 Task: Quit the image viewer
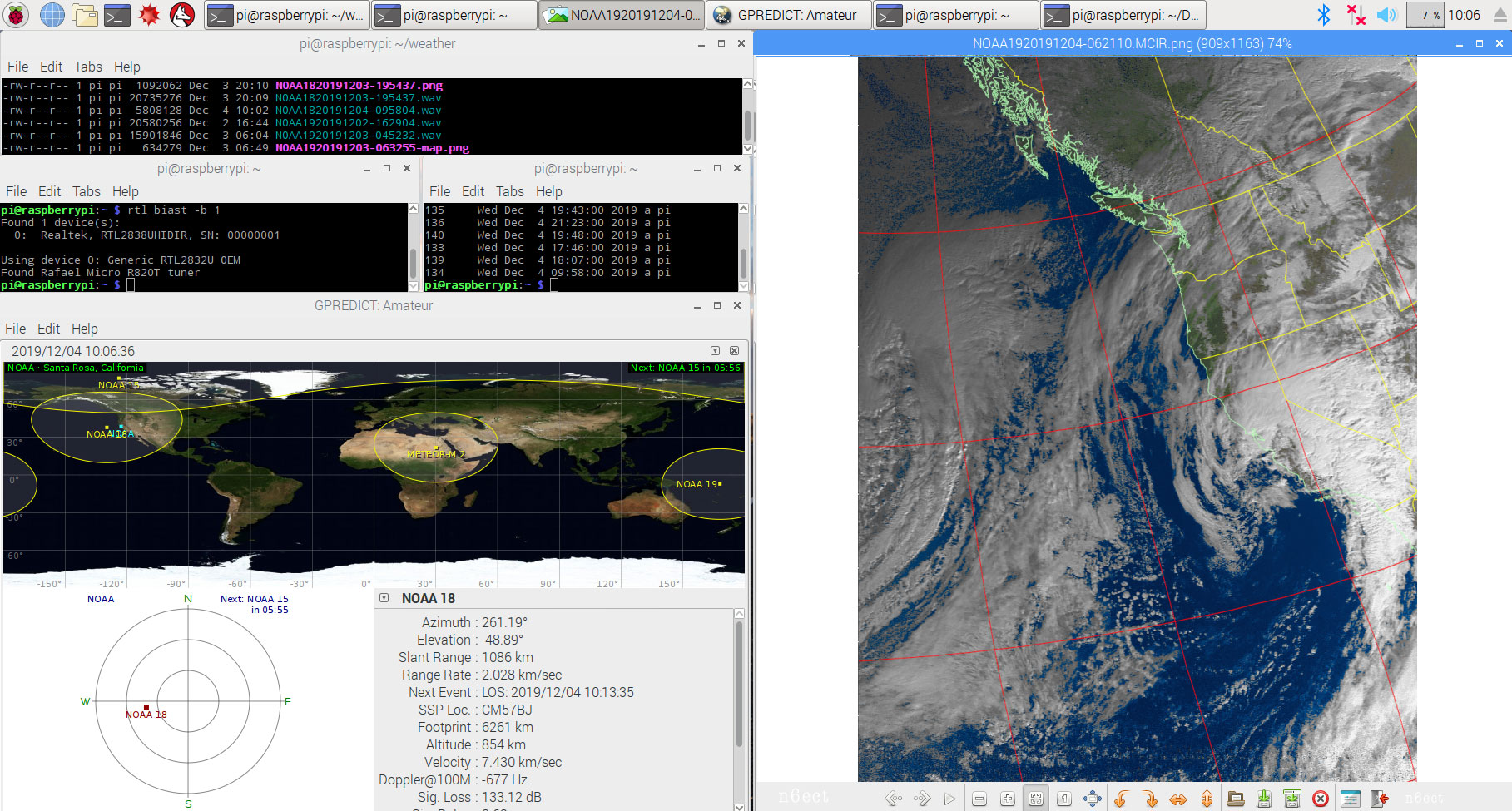pos(1379,799)
